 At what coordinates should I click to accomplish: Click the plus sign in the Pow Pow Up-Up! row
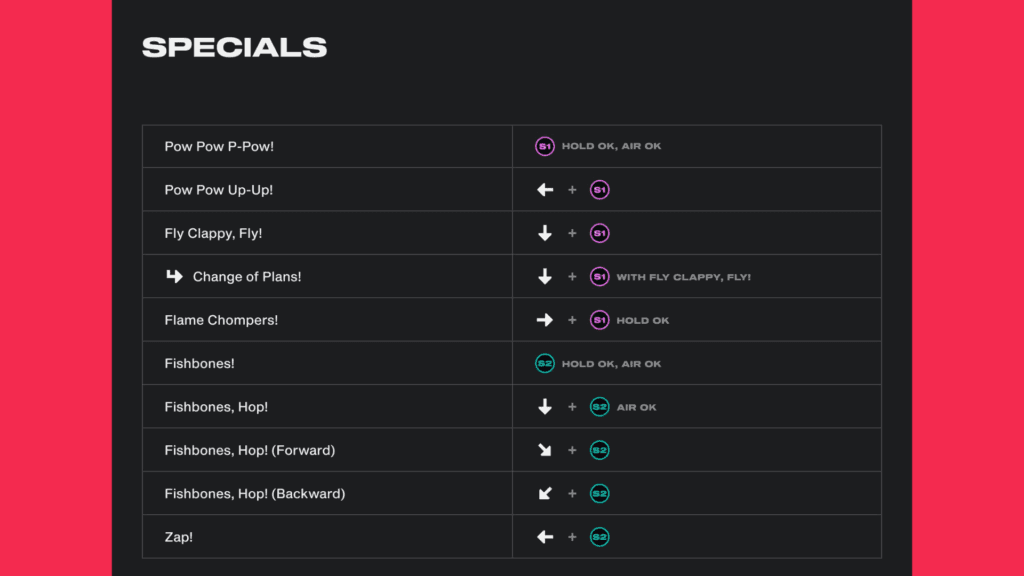click(x=572, y=189)
